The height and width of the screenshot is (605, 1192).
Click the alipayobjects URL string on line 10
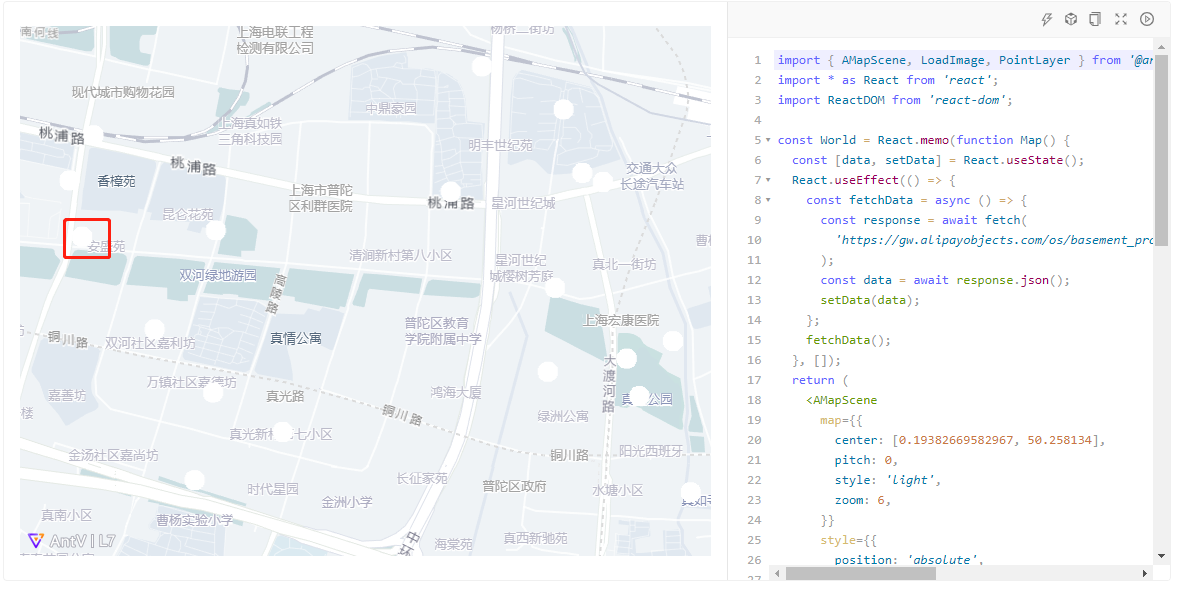coord(994,240)
